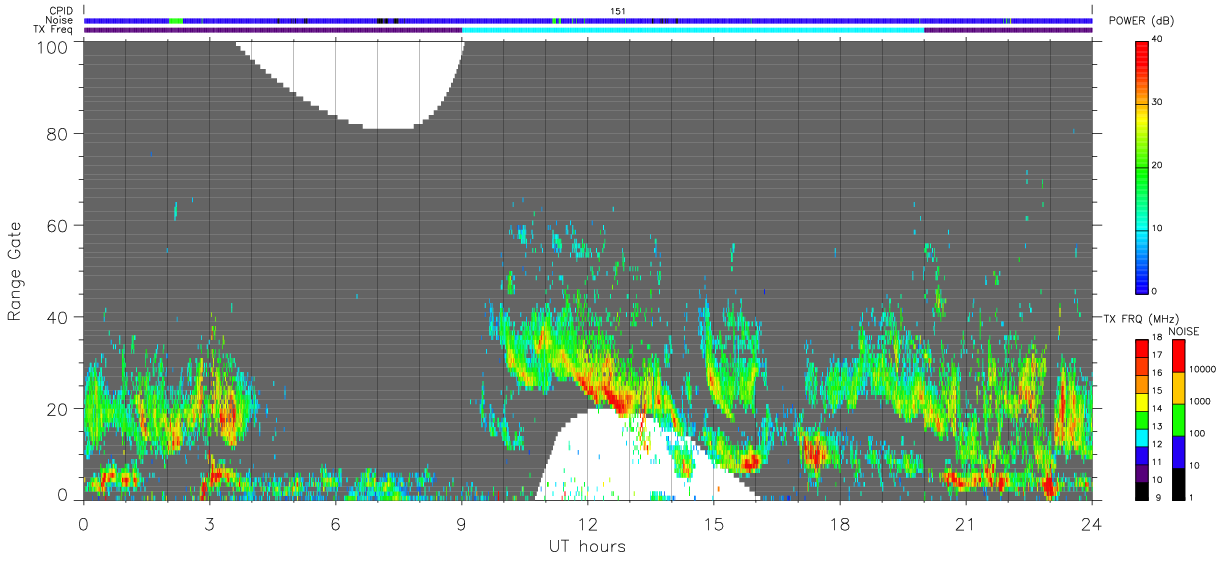Click the '12' tick on UT hours axis
The height and width of the screenshot is (567, 1228).
(x=588, y=524)
